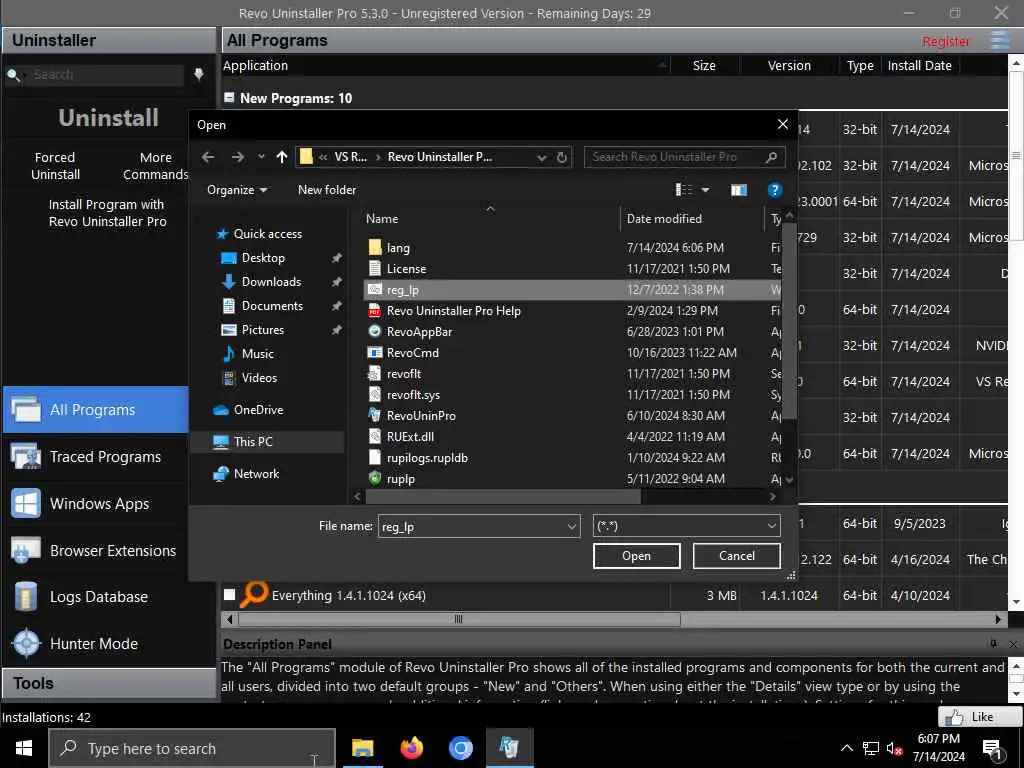Image resolution: width=1024 pixels, height=768 pixels.
Task: Open Logs Database module
Action: tap(95, 597)
